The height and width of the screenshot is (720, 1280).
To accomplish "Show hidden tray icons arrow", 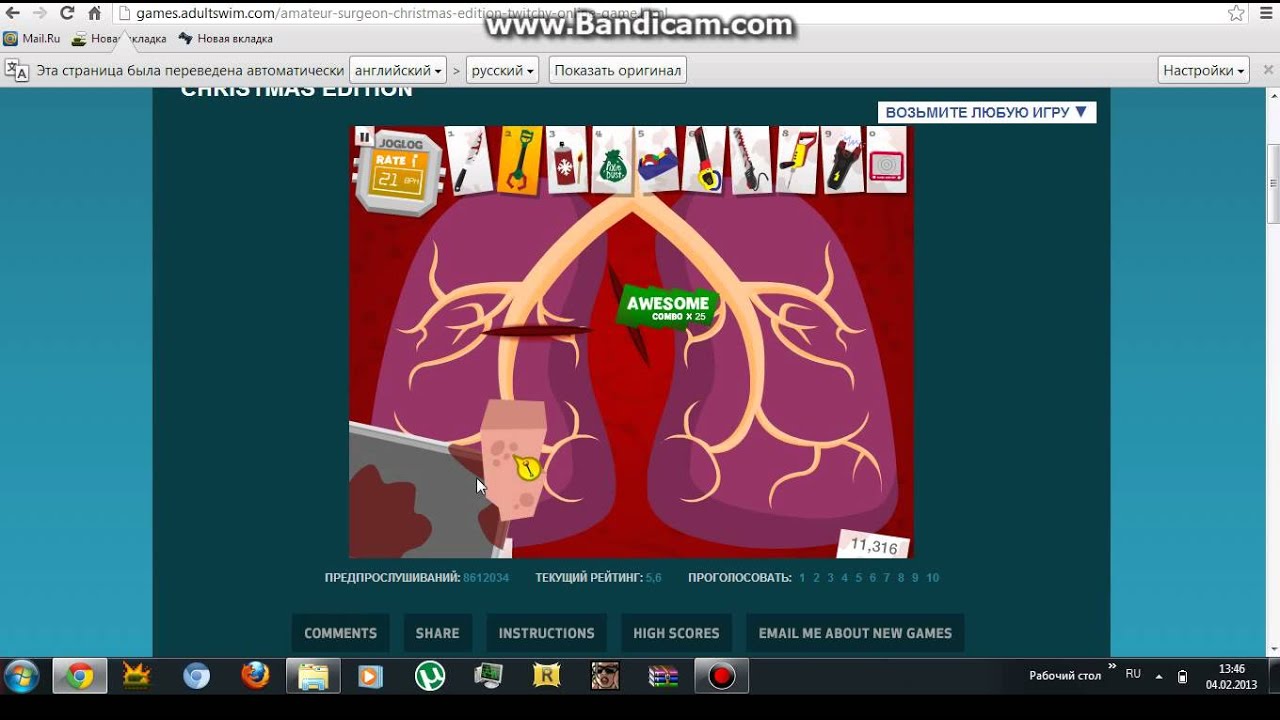I will [x=1159, y=677].
